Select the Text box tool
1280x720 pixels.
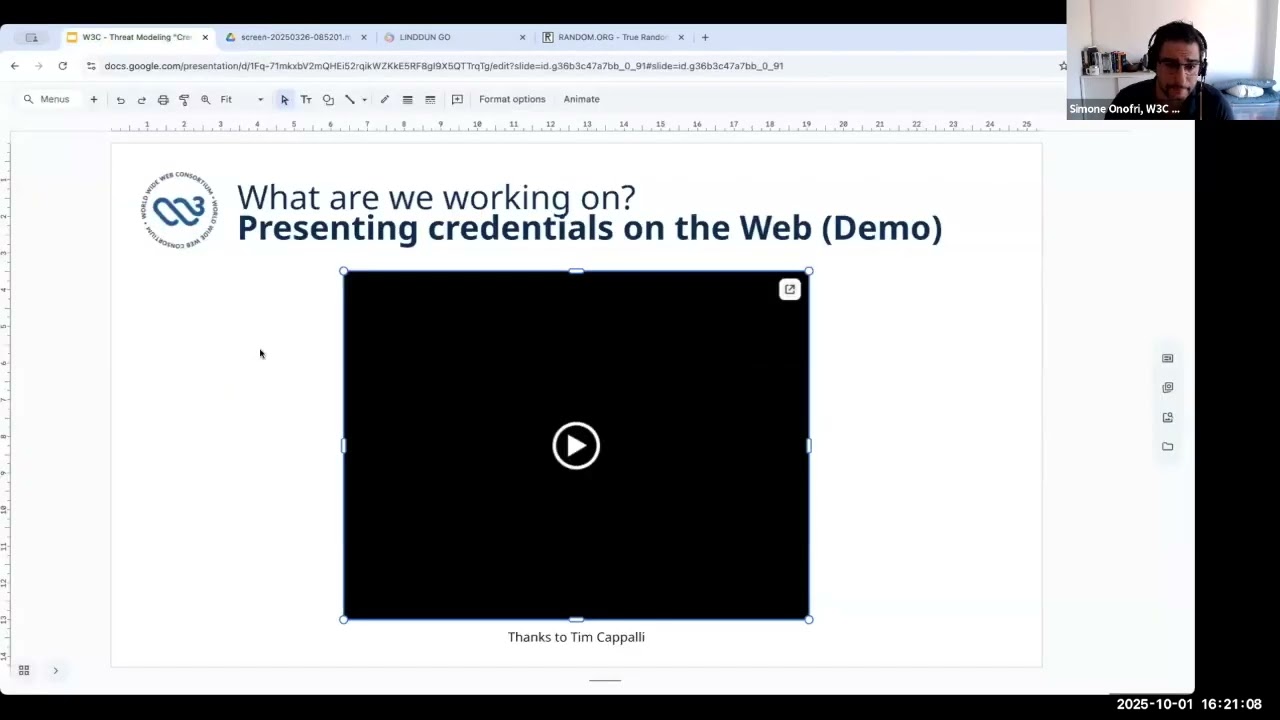pyautogui.click(x=306, y=100)
